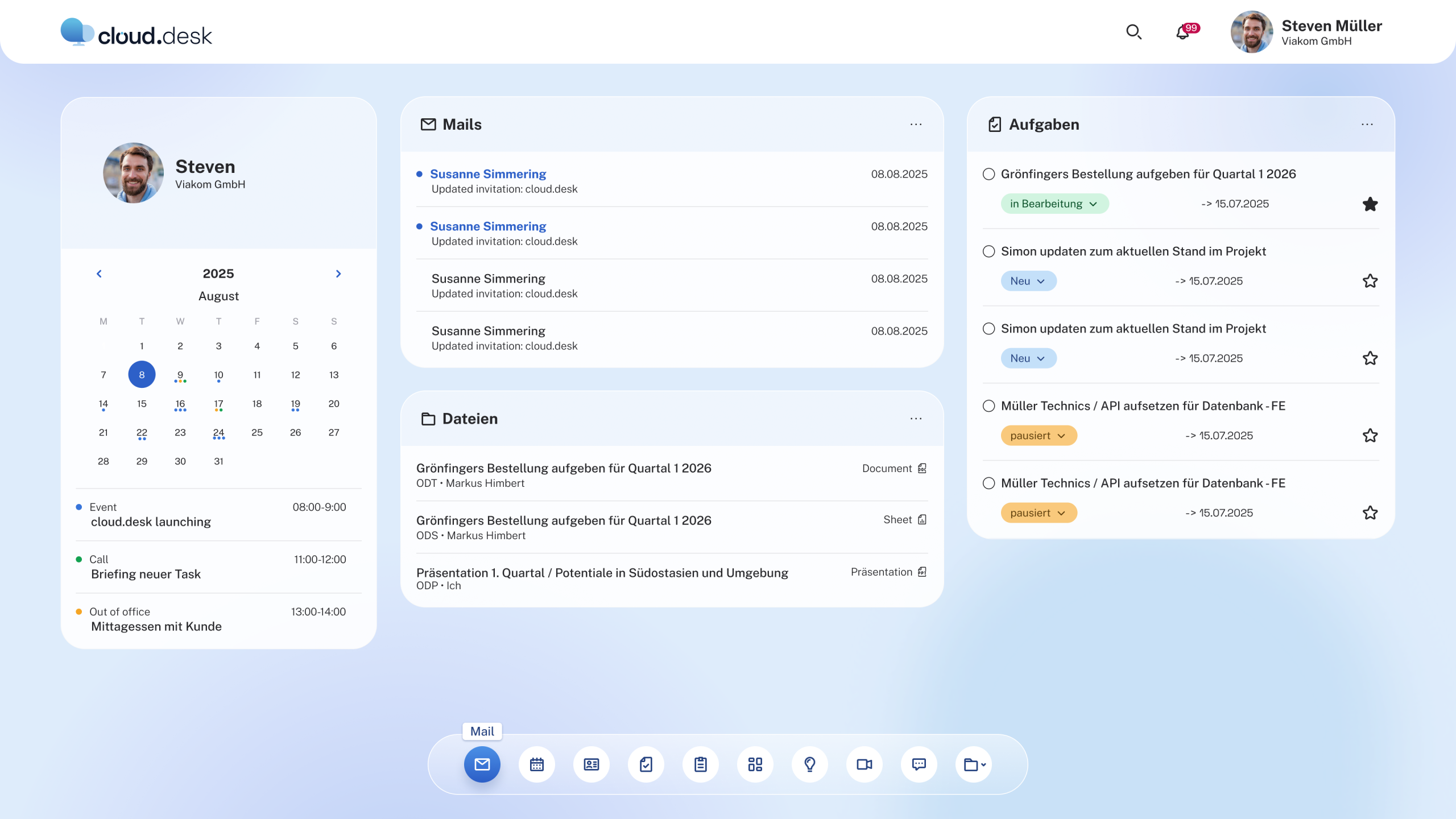Open the first 'pausiert' status dropdown
This screenshot has width=1456, height=819.
tap(1039, 436)
